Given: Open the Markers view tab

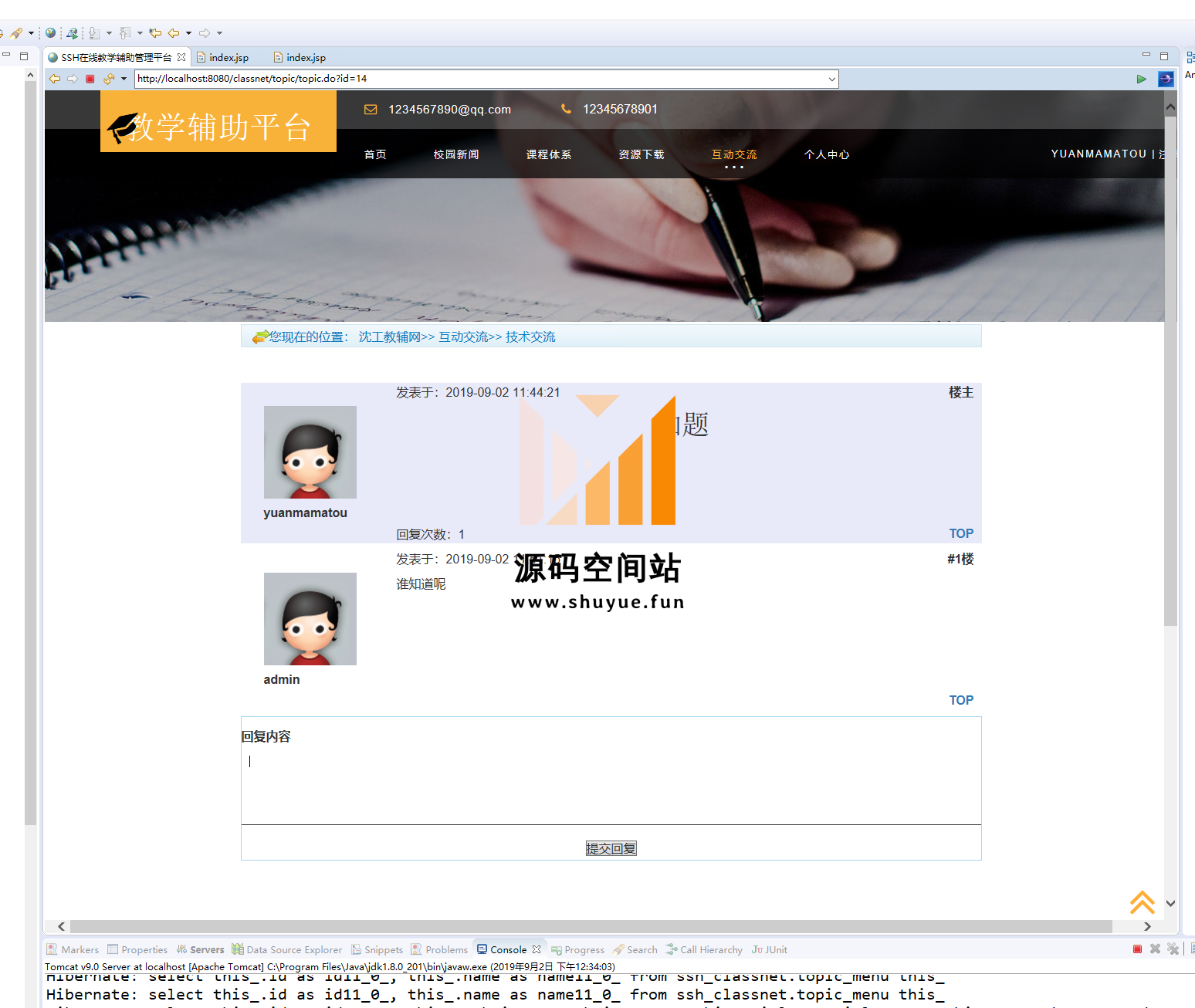Looking at the screenshot, I should (73, 949).
